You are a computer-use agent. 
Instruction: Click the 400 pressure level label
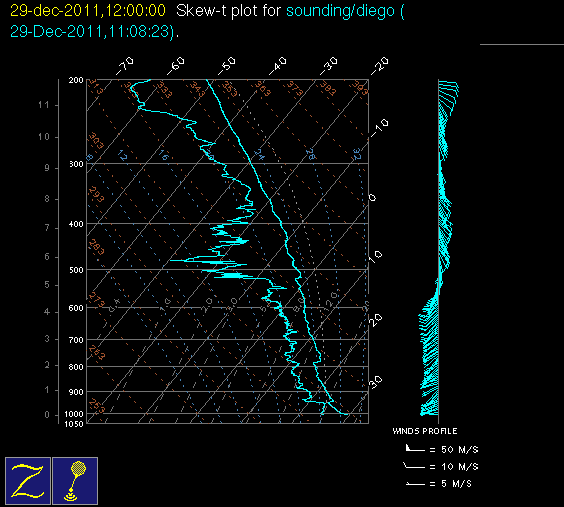click(x=76, y=224)
